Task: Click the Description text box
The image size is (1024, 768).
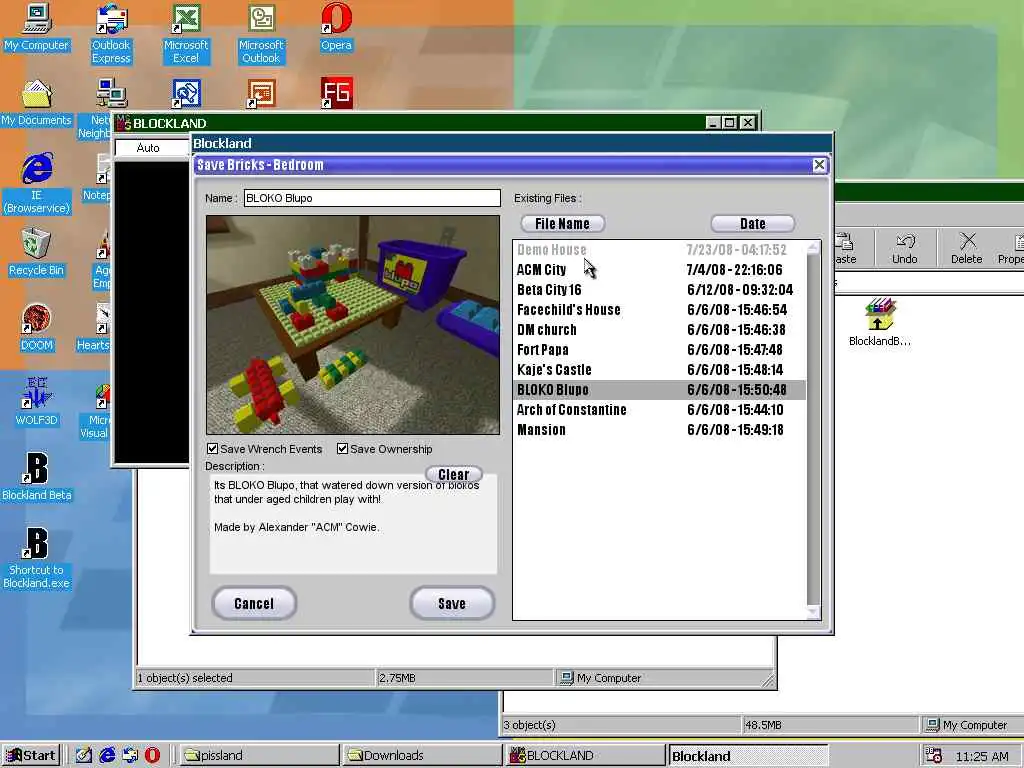Action: point(353,524)
